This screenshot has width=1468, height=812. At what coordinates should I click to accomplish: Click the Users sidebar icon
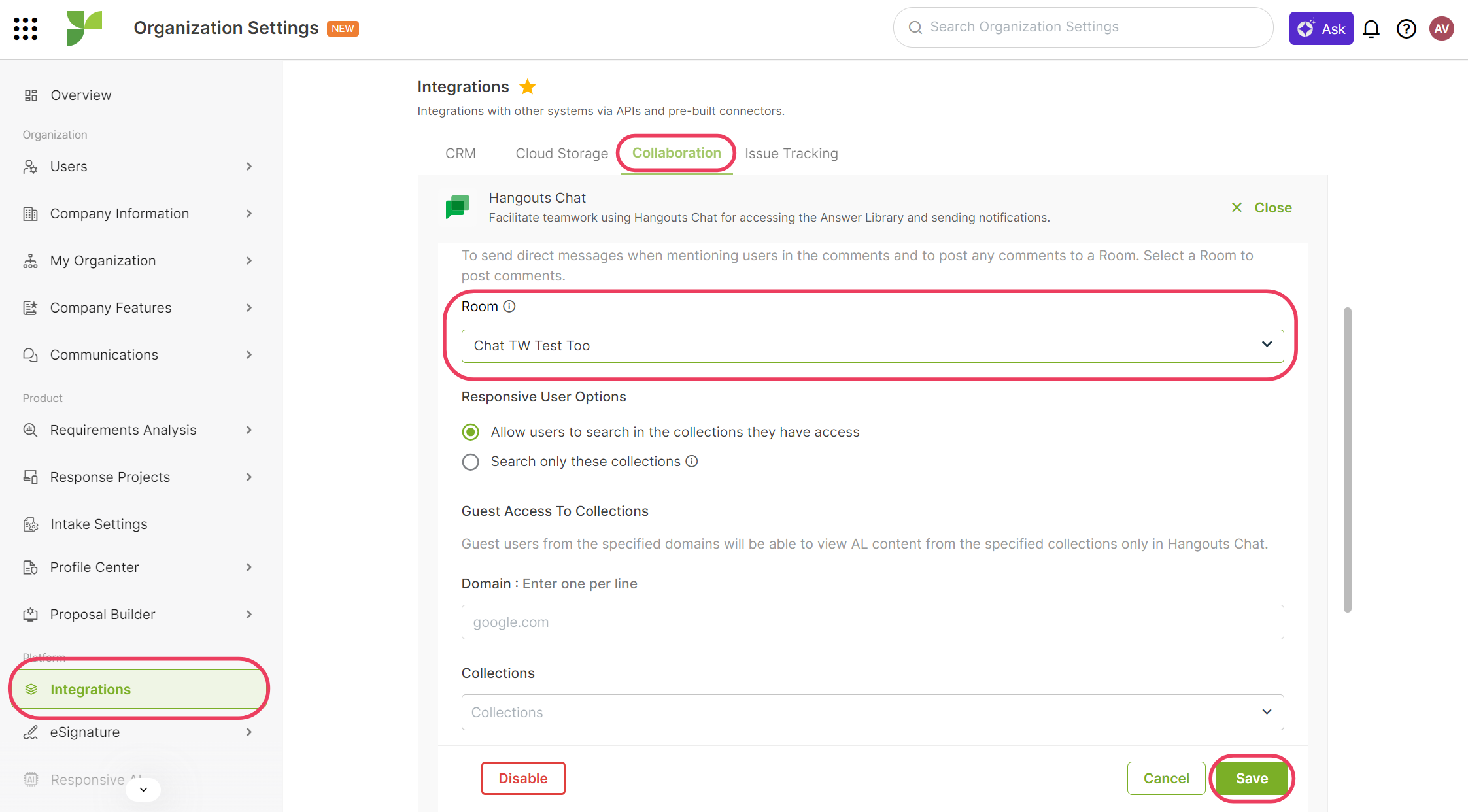[x=31, y=167]
